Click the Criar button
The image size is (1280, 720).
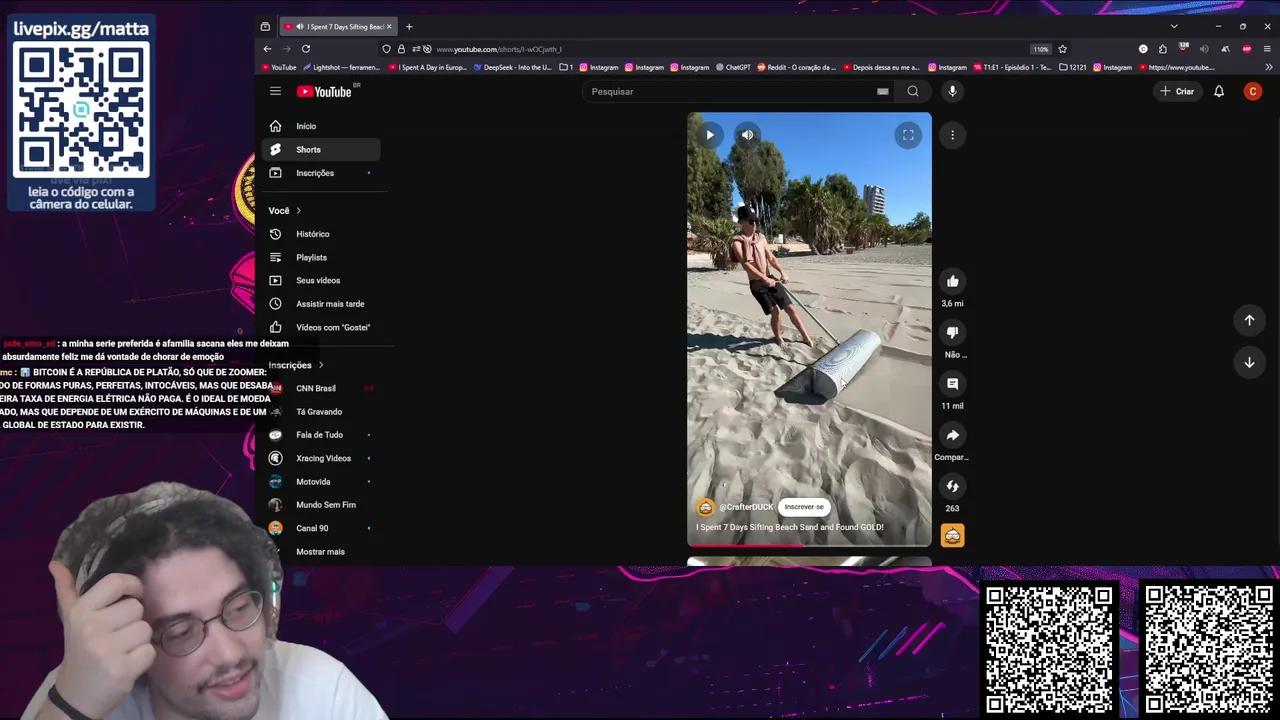pyautogui.click(x=1177, y=91)
